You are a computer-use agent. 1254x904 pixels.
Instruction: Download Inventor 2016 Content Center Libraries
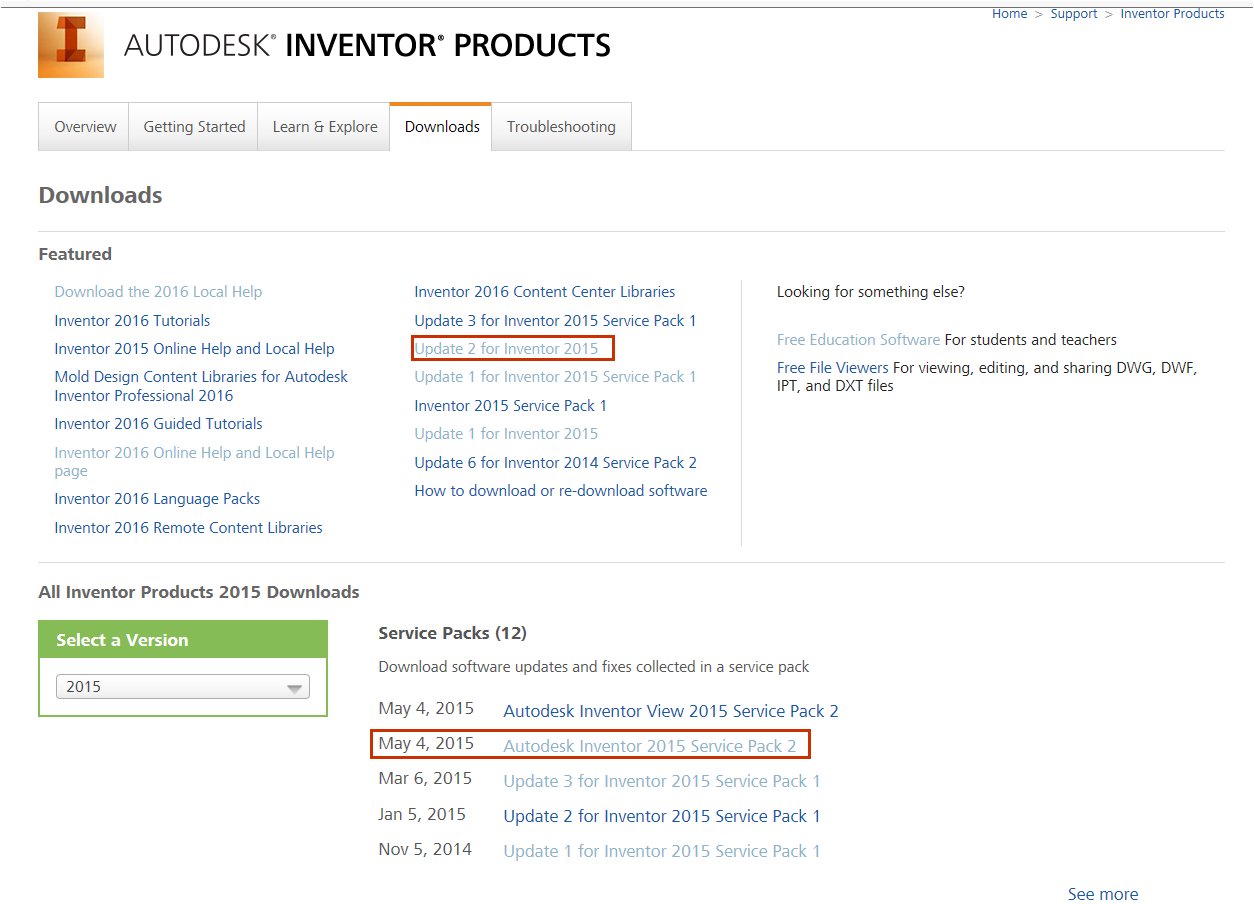click(x=544, y=291)
